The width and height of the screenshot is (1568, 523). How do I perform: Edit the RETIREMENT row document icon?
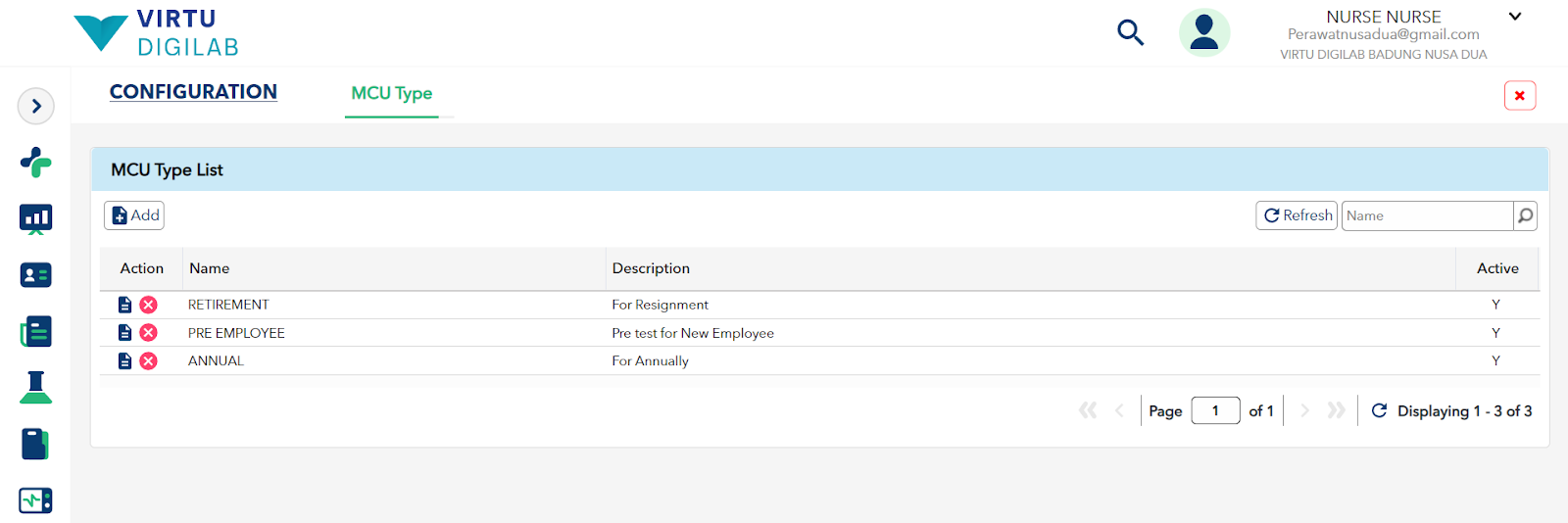point(124,305)
